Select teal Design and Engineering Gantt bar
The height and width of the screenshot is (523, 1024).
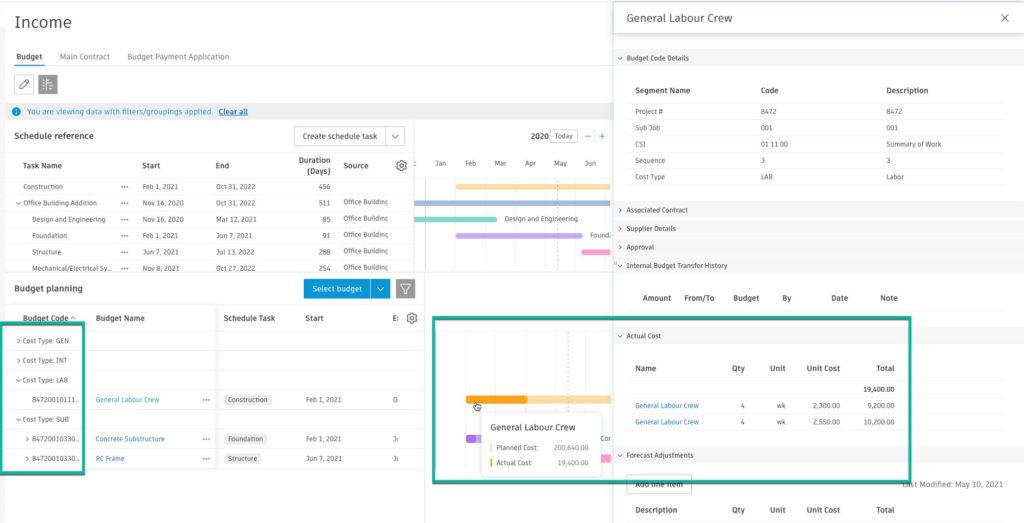click(455, 219)
